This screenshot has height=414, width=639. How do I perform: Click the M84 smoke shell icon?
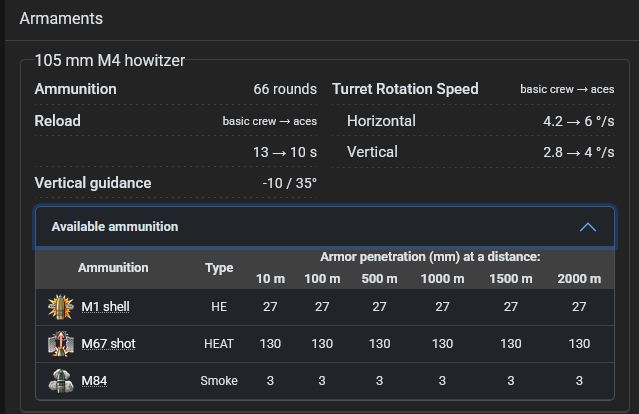[x=61, y=380]
